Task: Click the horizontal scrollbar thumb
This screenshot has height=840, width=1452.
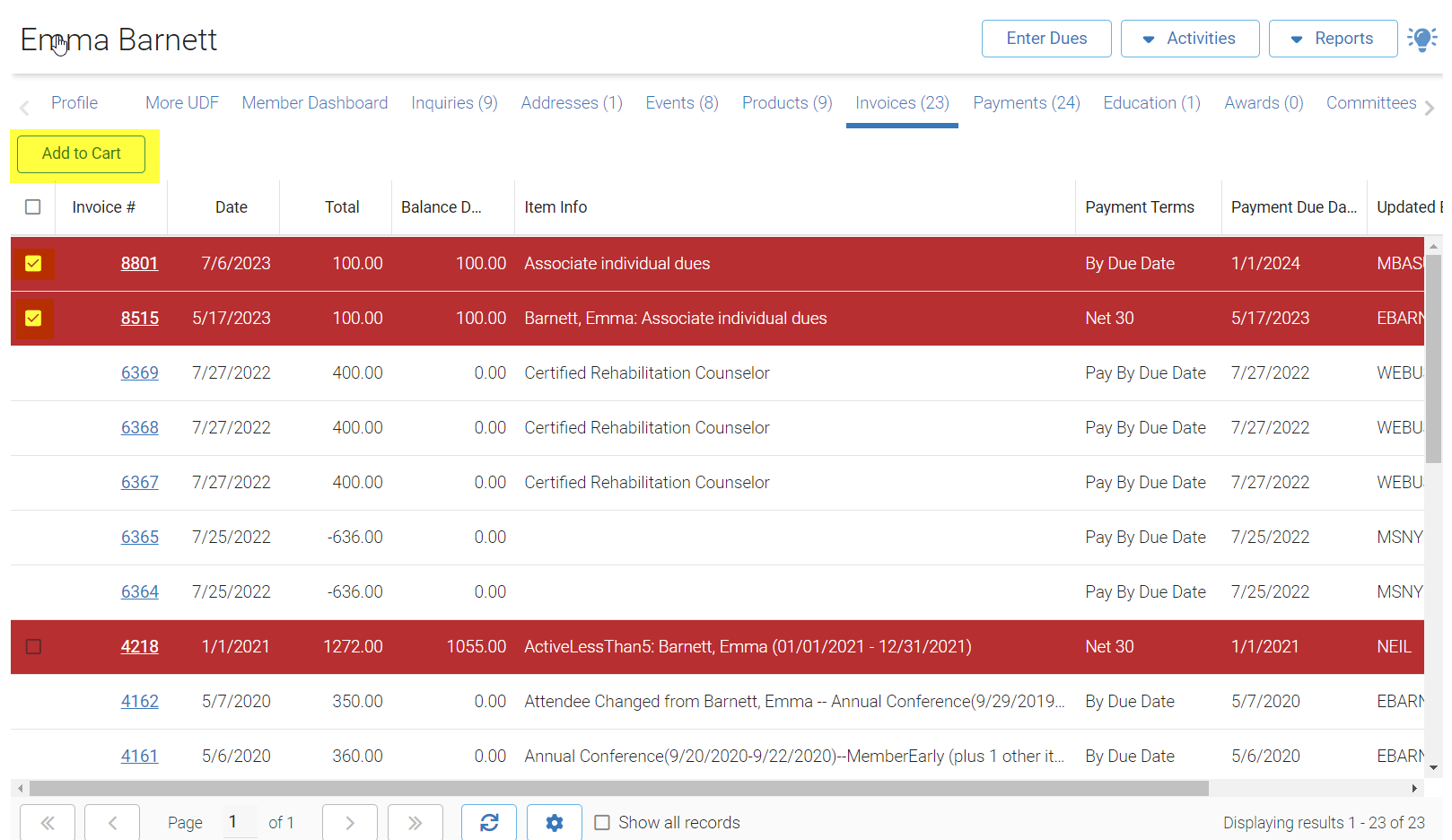Action: click(x=619, y=788)
